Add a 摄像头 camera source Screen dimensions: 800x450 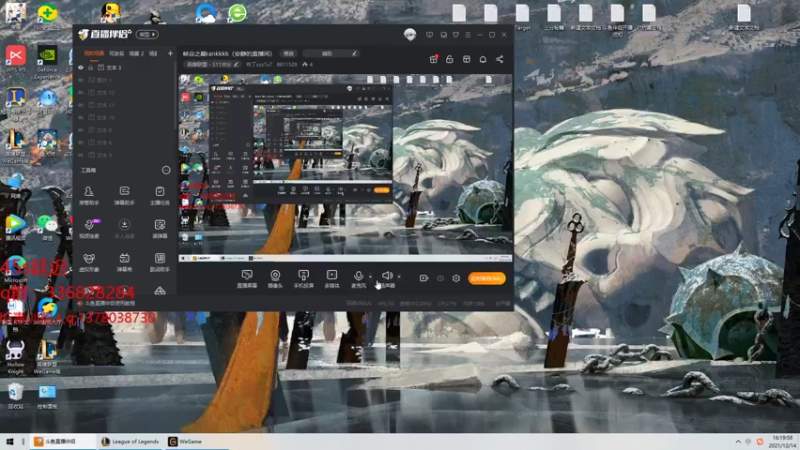coord(275,279)
